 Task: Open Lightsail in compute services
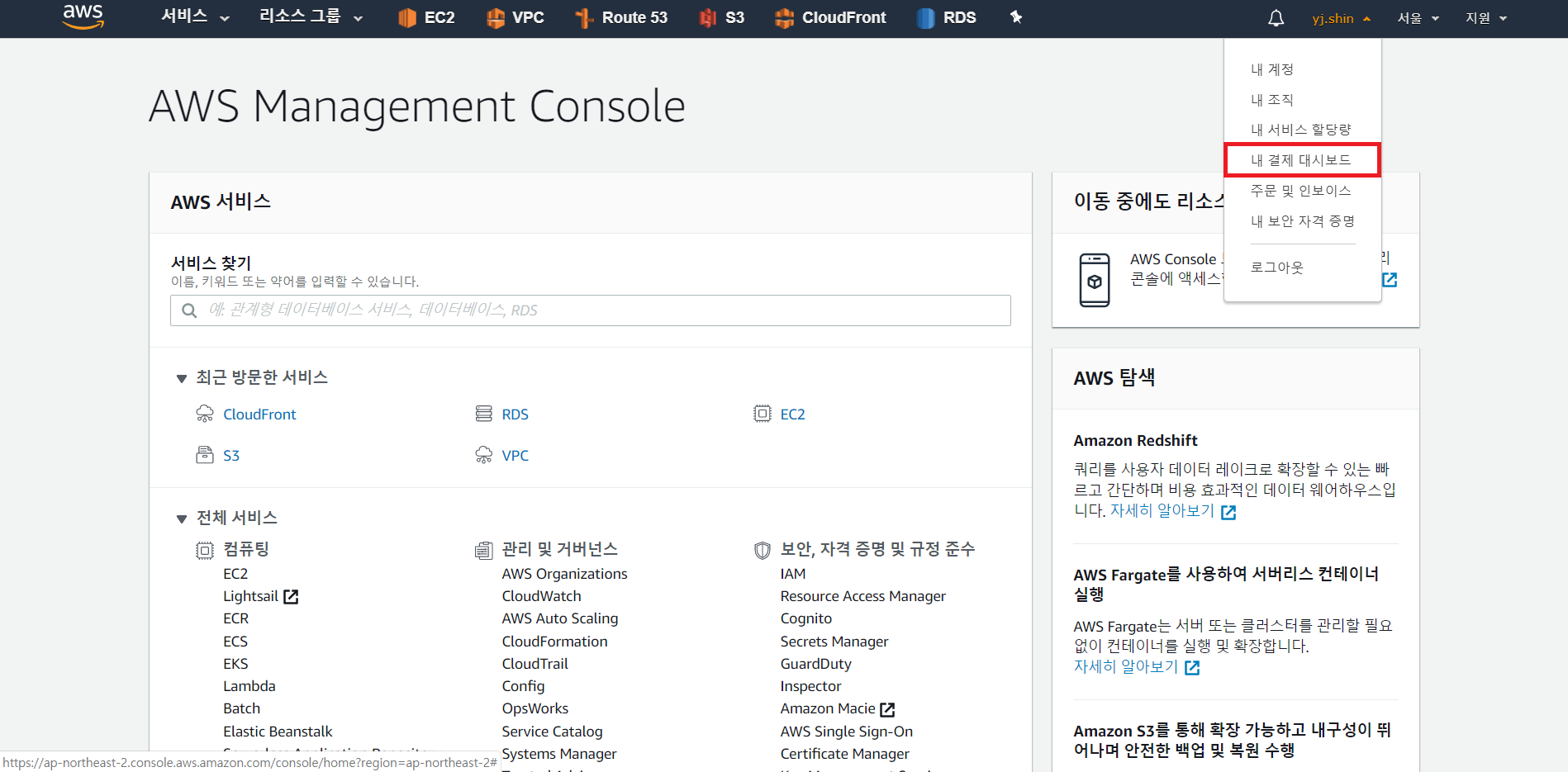click(x=250, y=596)
